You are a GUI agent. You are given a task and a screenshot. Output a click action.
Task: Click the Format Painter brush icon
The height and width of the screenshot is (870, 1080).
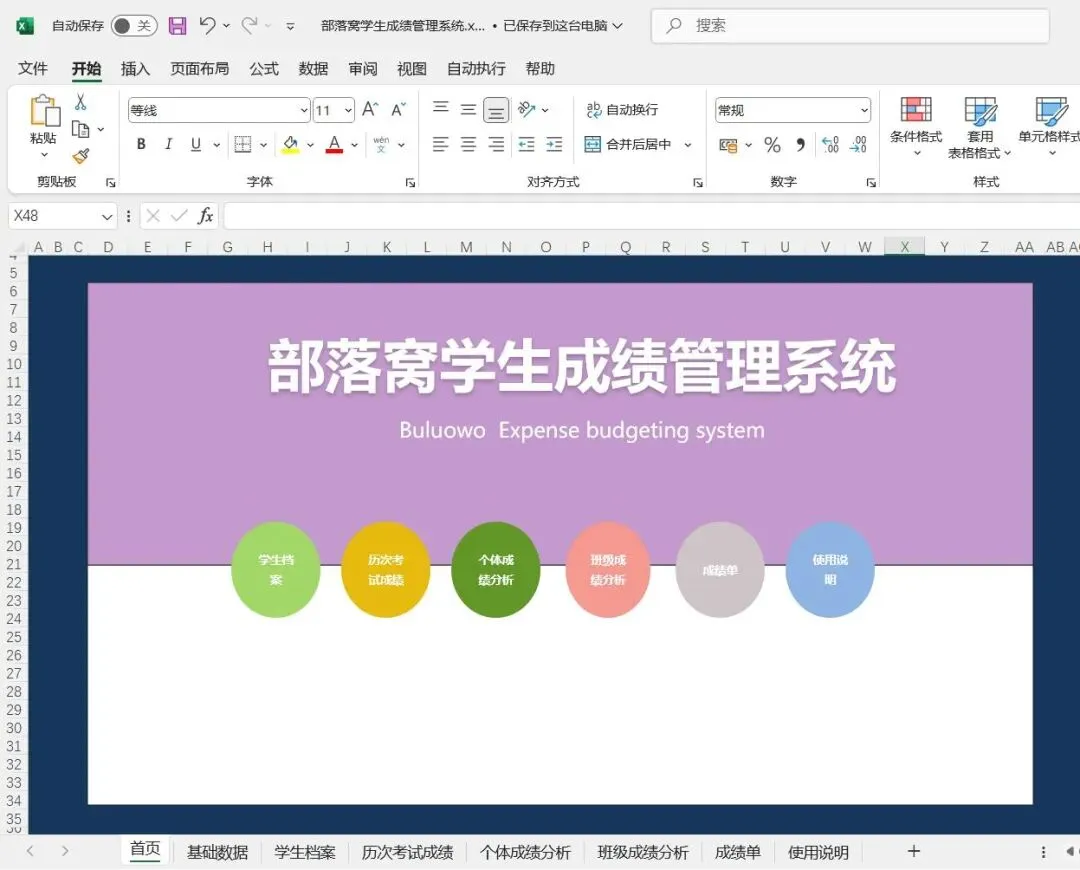(x=81, y=156)
